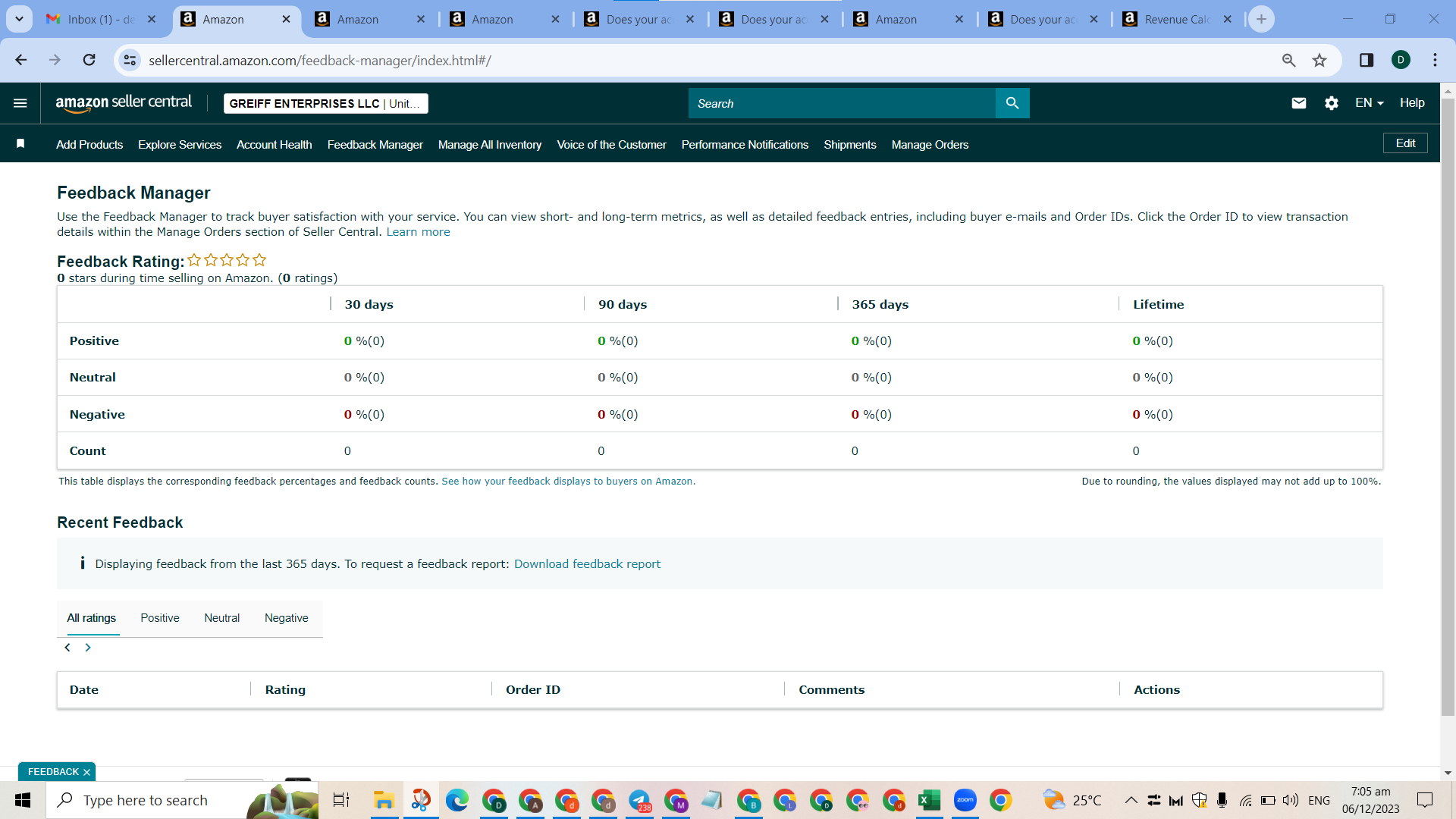The width and height of the screenshot is (1456, 819).
Task: Open Windows Start menu
Action: click(23, 800)
